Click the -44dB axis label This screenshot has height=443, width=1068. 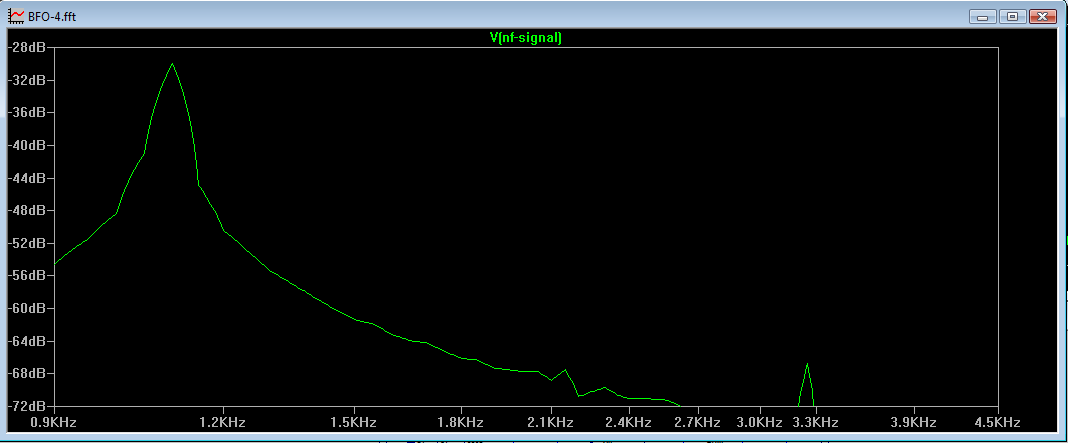click(x=26, y=178)
